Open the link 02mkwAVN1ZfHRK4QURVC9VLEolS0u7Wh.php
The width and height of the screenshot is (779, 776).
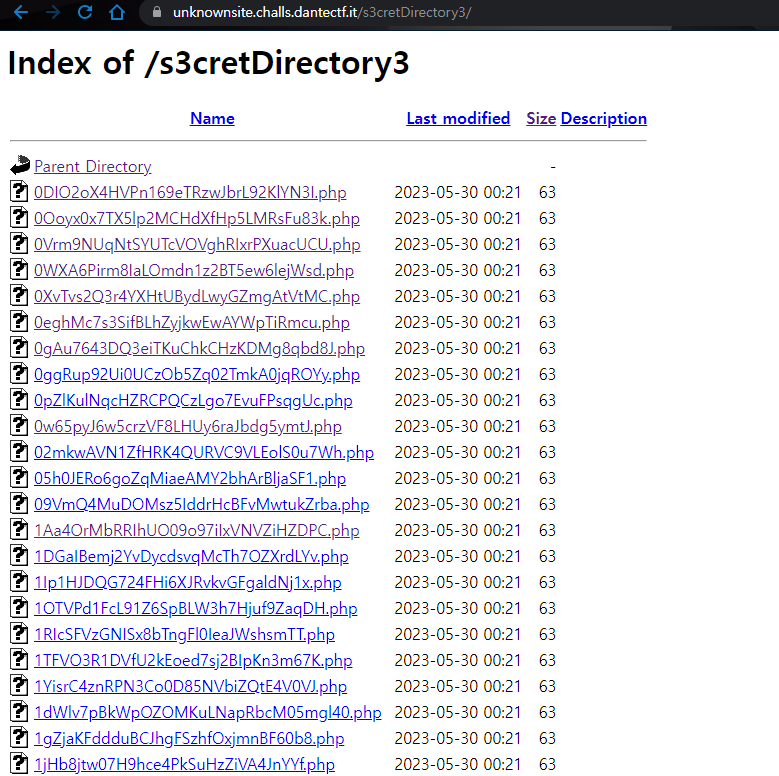[x=204, y=453]
